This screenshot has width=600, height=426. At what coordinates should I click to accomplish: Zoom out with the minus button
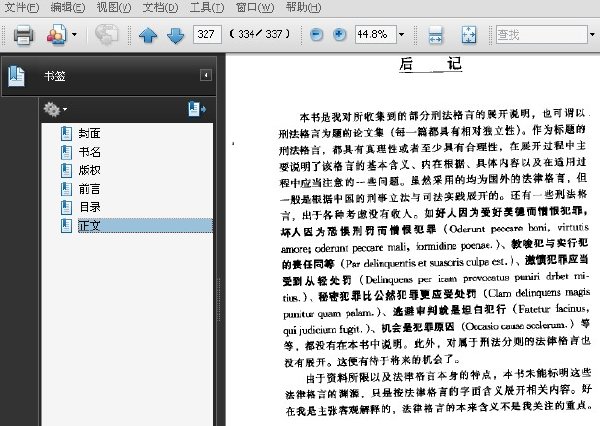[316, 34]
